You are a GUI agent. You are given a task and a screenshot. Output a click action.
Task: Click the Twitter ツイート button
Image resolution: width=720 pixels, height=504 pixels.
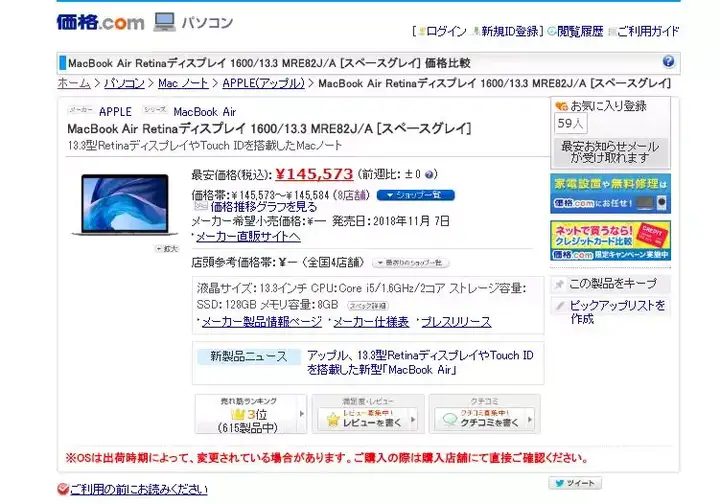[575, 483]
